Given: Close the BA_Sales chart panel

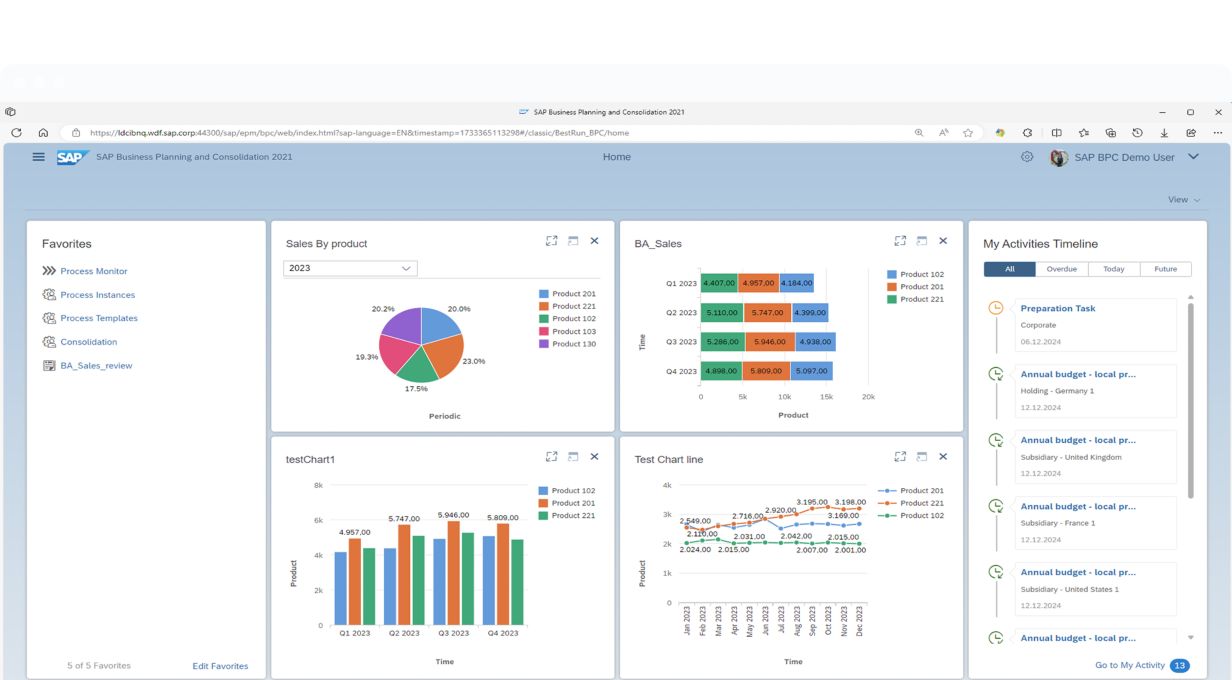Looking at the screenshot, I should point(943,241).
